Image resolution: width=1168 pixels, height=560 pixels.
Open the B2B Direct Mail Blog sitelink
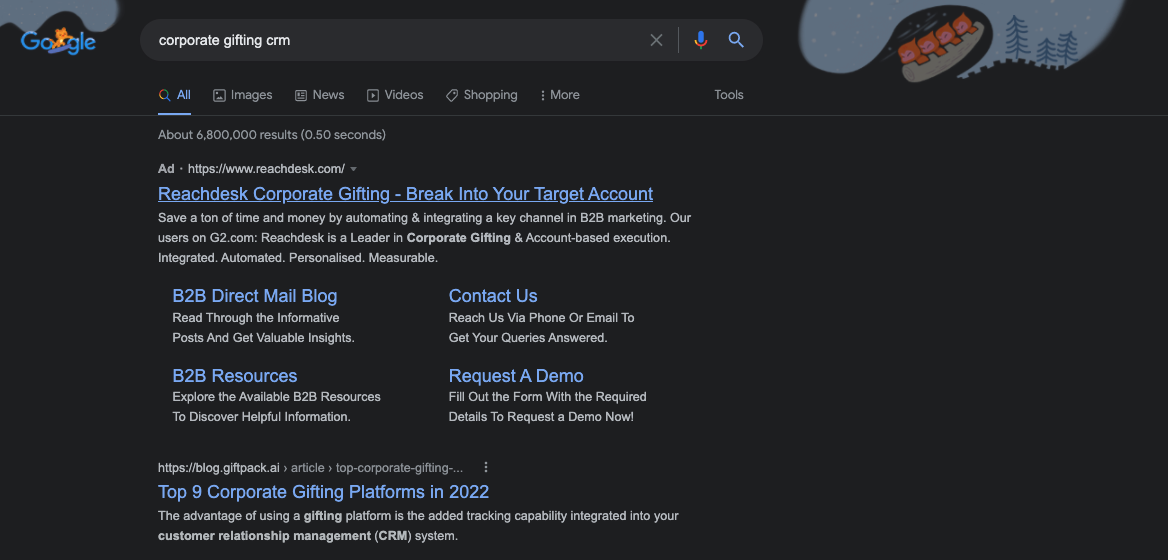255,296
